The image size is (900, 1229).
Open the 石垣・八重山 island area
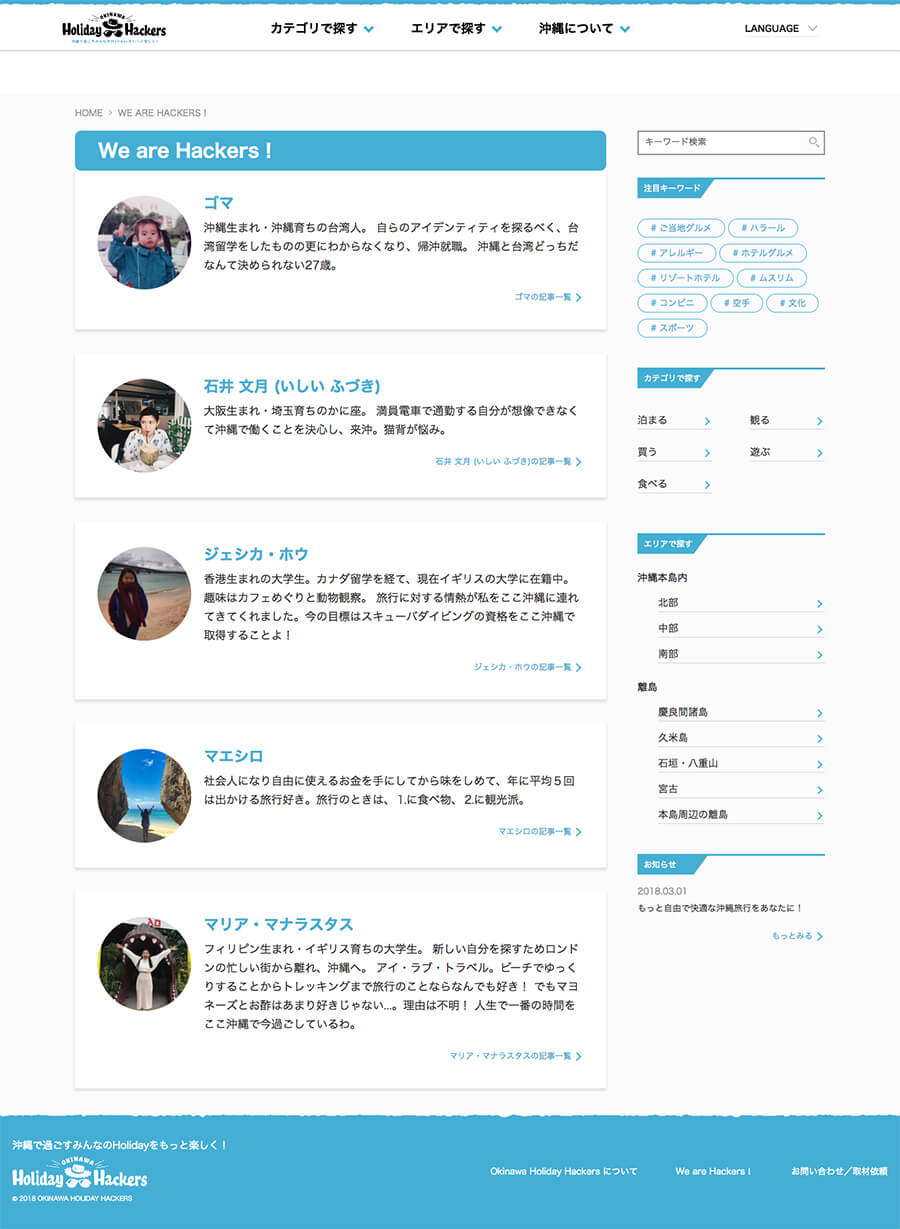point(740,763)
